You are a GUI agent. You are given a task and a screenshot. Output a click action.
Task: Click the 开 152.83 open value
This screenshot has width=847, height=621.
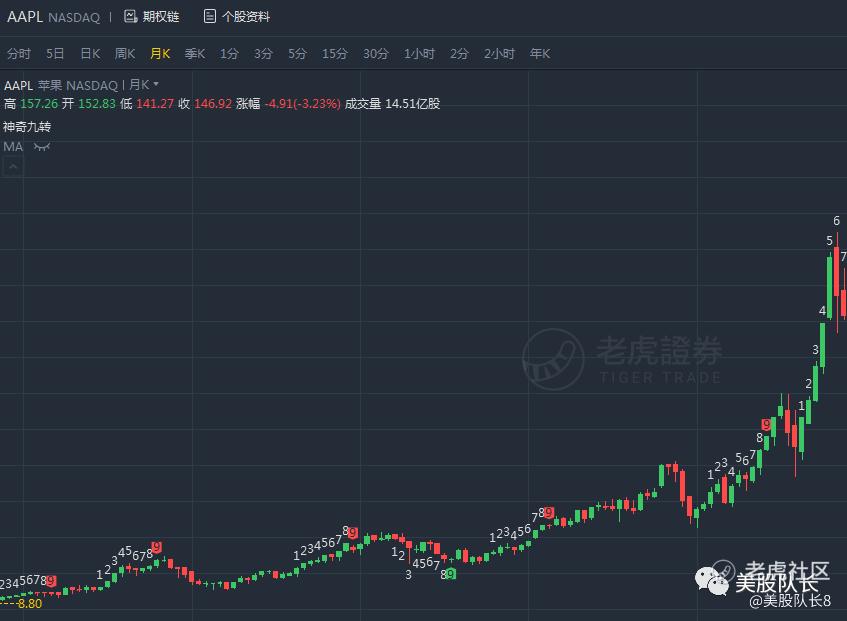click(x=89, y=103)
